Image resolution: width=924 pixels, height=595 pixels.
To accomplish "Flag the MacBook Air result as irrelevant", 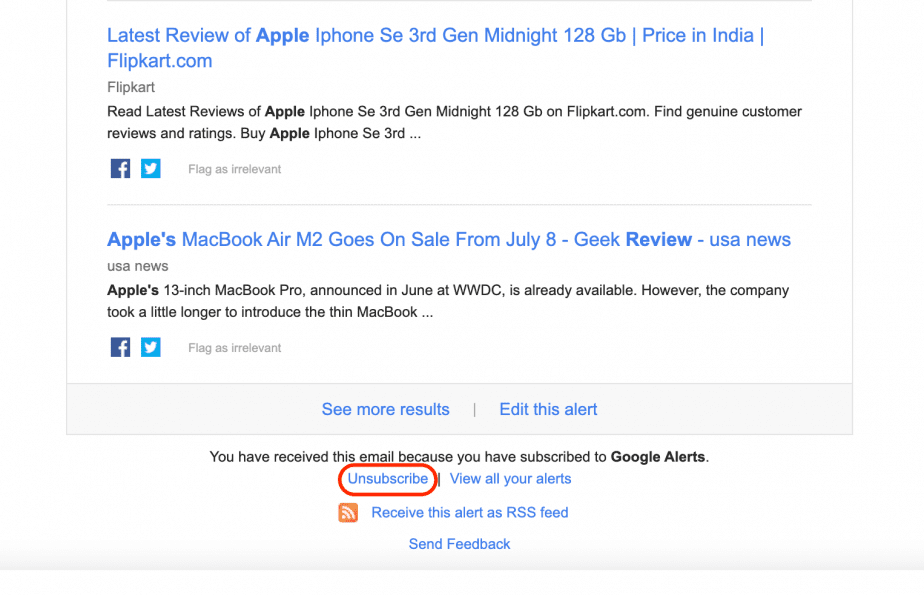I will 234,347.
